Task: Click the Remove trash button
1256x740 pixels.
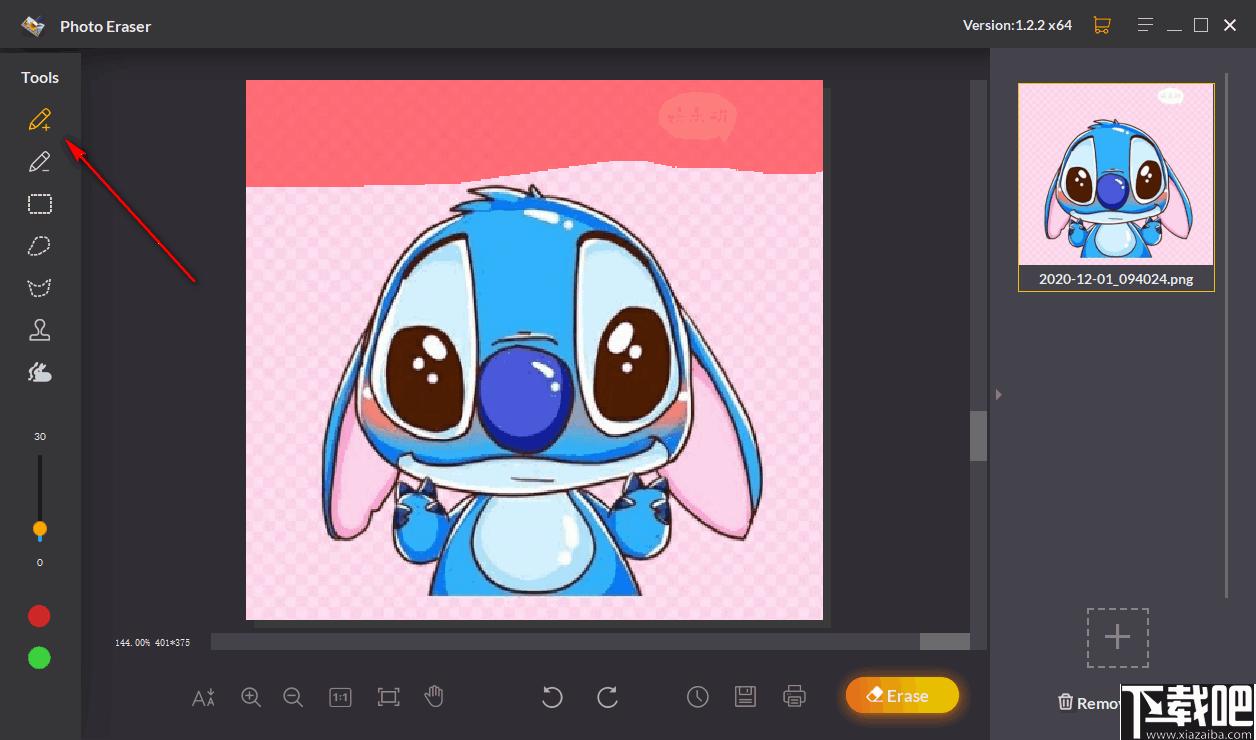Action: [1089, 703]
